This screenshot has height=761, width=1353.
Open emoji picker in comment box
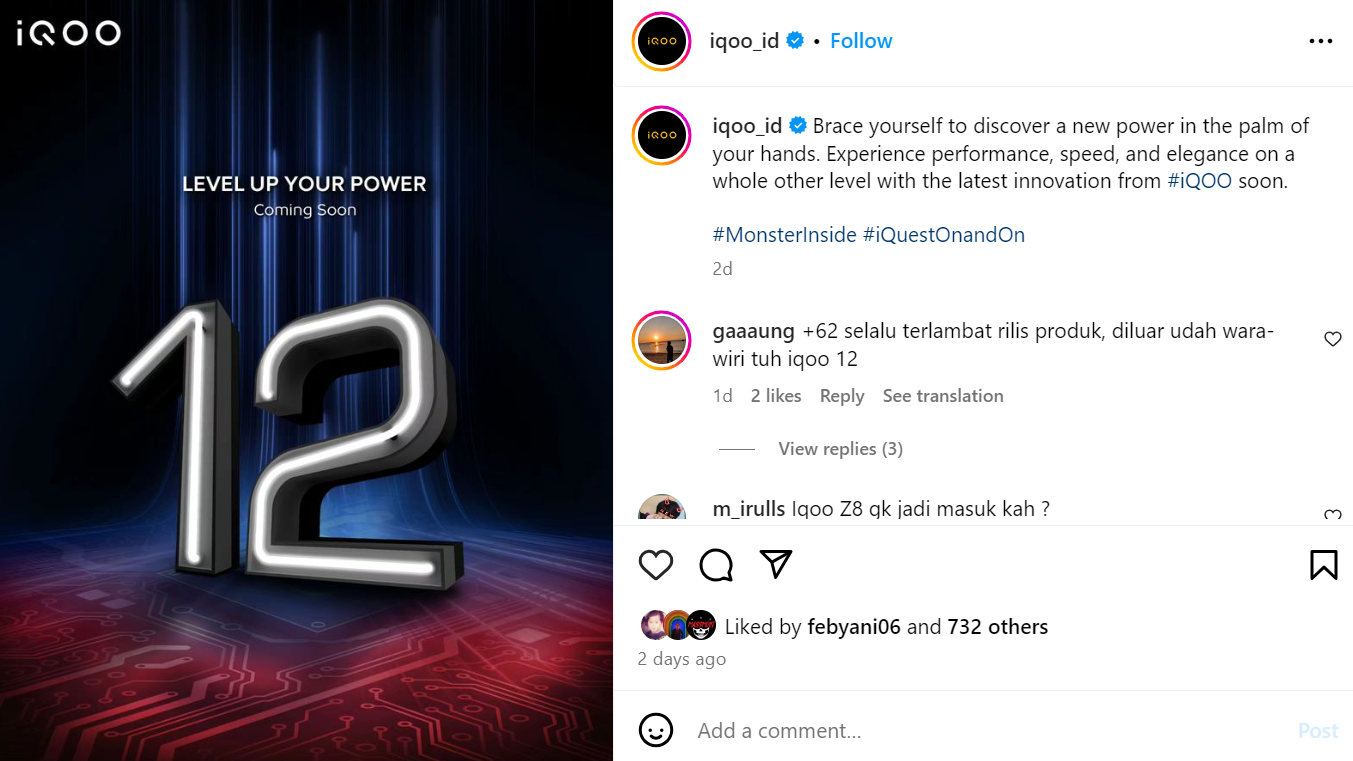pyautogui.click(x=656, y=730)
